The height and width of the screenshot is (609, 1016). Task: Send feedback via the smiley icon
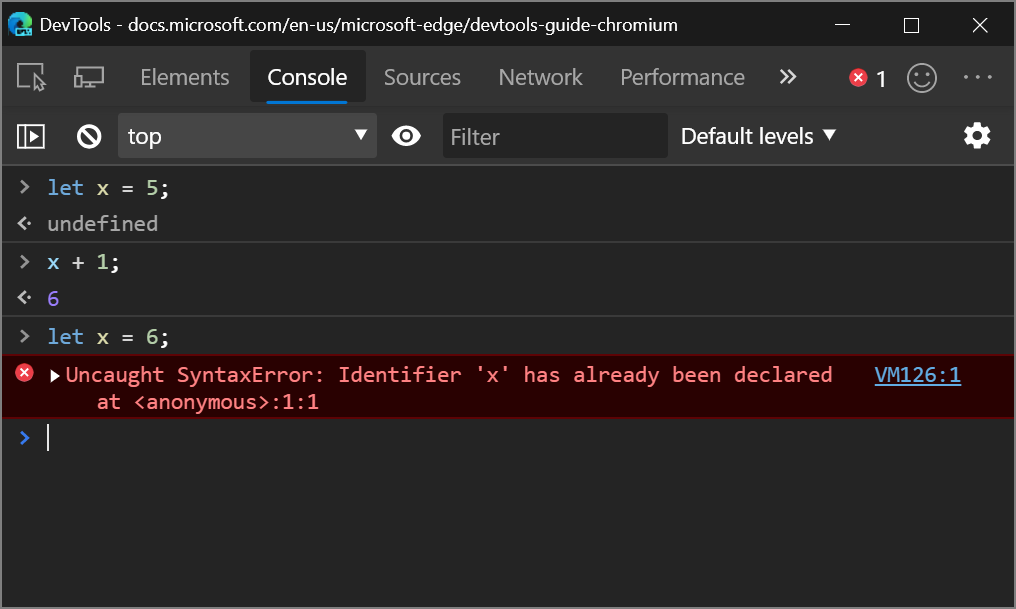point(922,77)
